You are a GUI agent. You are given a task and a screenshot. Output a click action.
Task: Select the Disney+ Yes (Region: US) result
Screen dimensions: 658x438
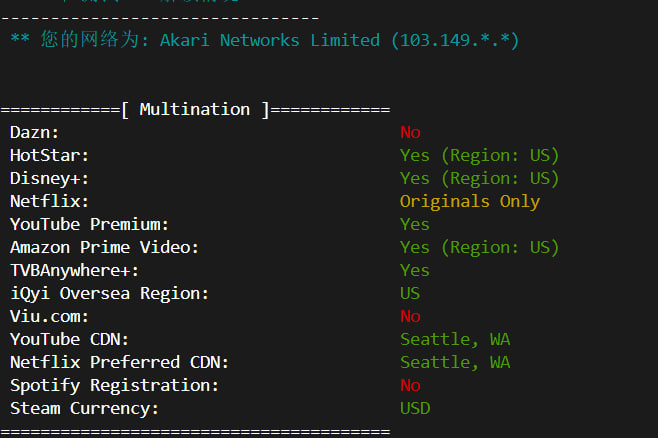click(479, 178)
